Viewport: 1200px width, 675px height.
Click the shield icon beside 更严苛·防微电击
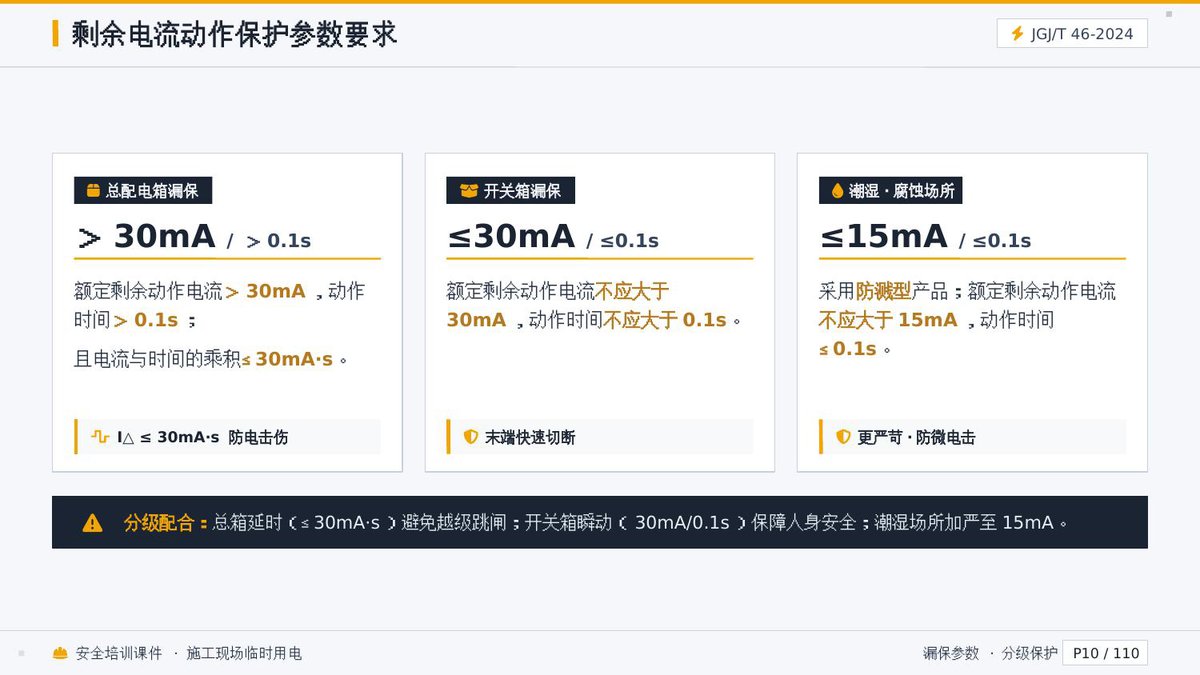click(x=843, y=437)
